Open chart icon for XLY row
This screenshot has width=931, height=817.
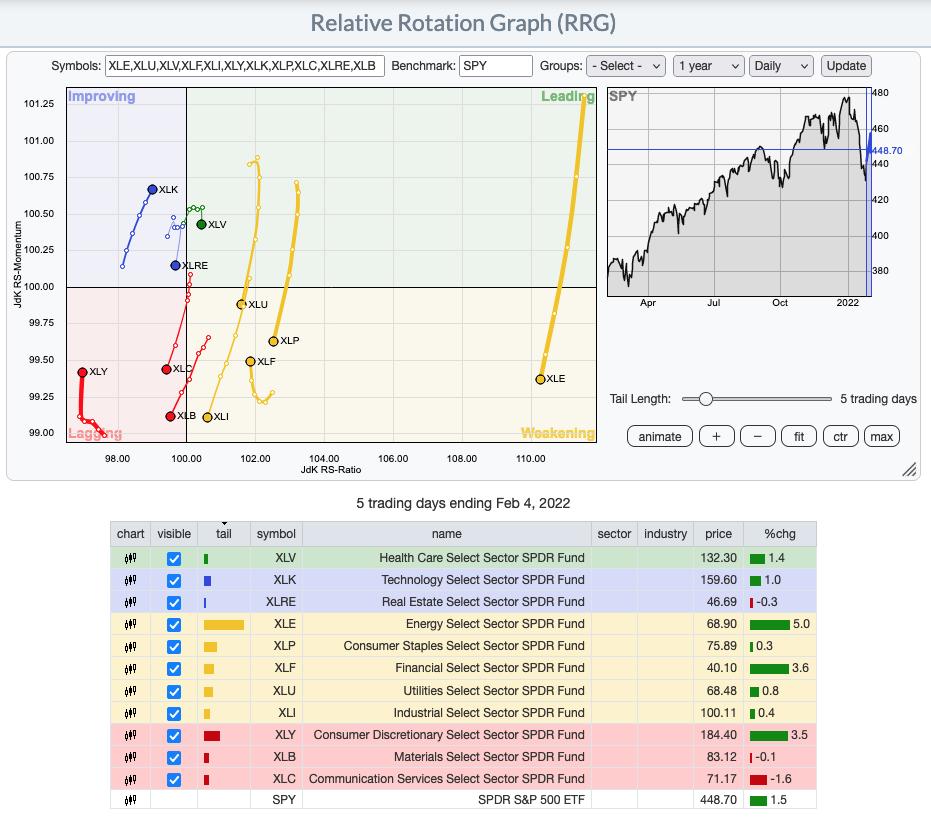coord(130,735)
